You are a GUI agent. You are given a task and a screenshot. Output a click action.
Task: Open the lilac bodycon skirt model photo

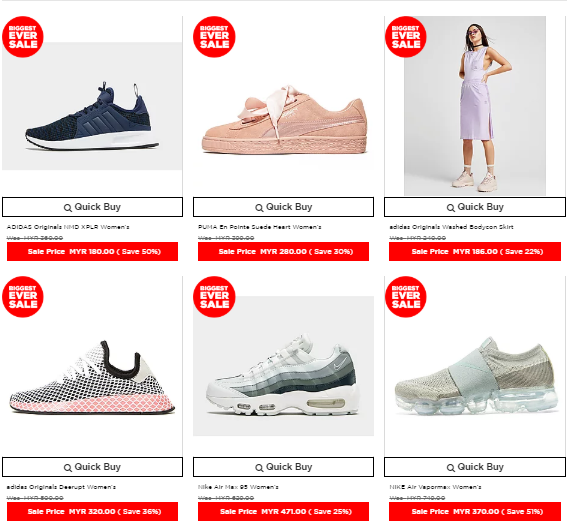tap(475, 106)
